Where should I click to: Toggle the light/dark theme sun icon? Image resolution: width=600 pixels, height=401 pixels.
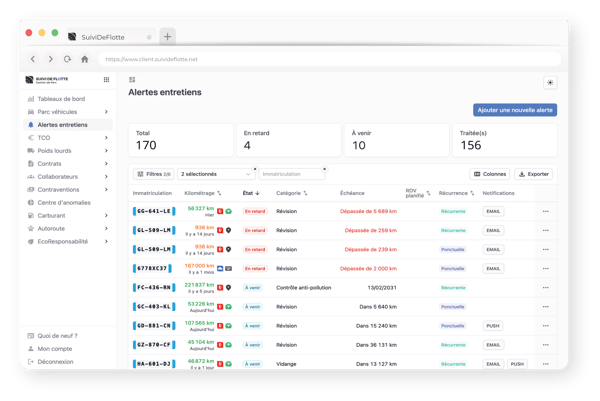[x=549, y=82]
